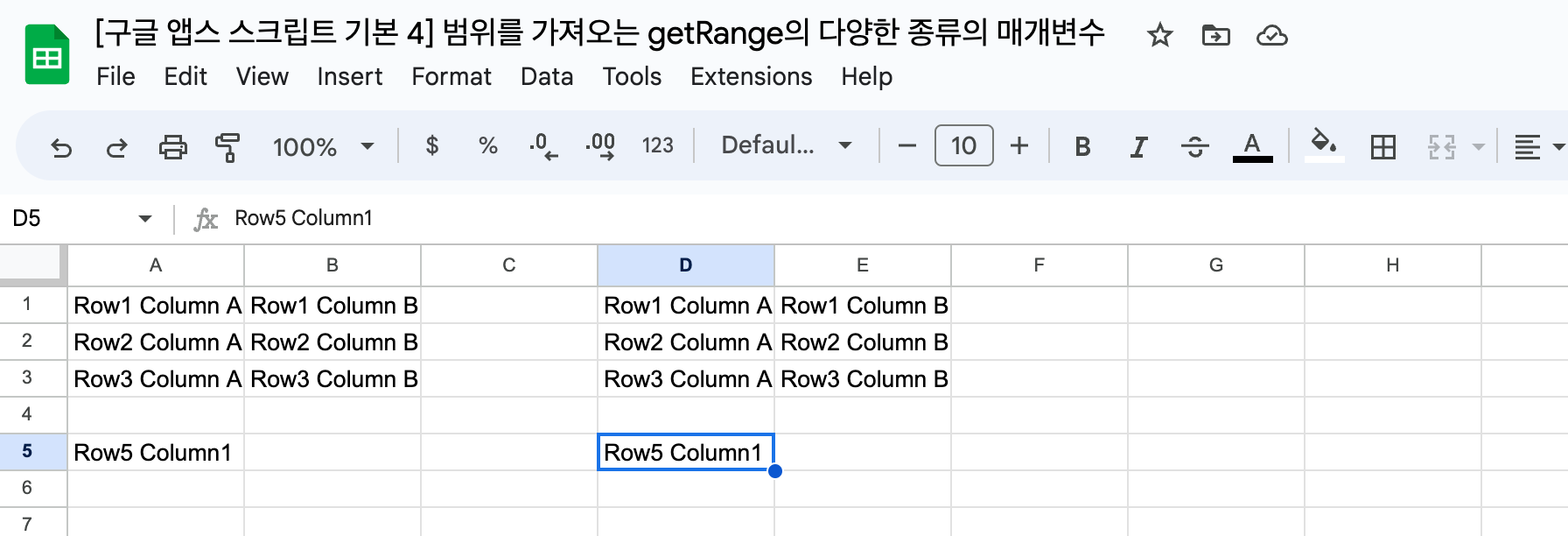
Task: Select cell B2 Row2 Column B
Action: click(332, 342)
